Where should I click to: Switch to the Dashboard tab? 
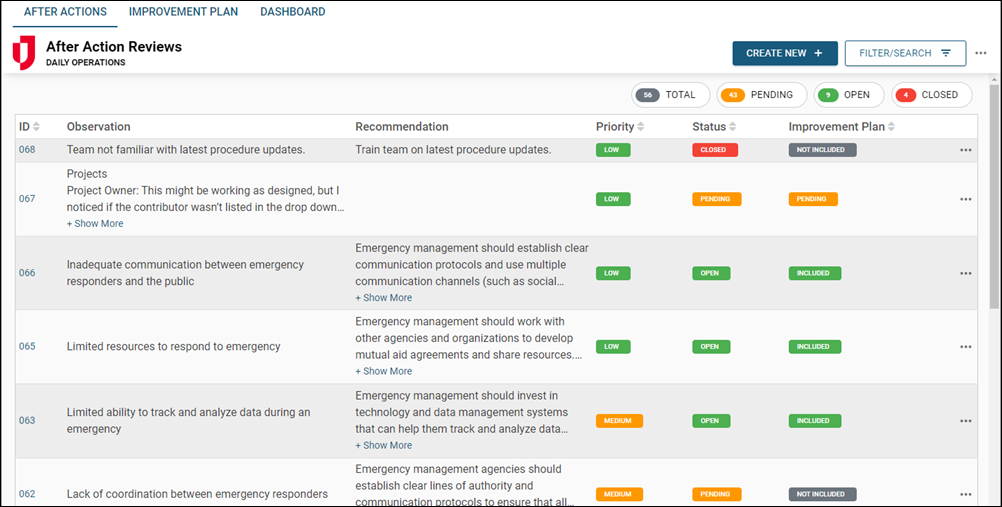click(x=292, y=12)
